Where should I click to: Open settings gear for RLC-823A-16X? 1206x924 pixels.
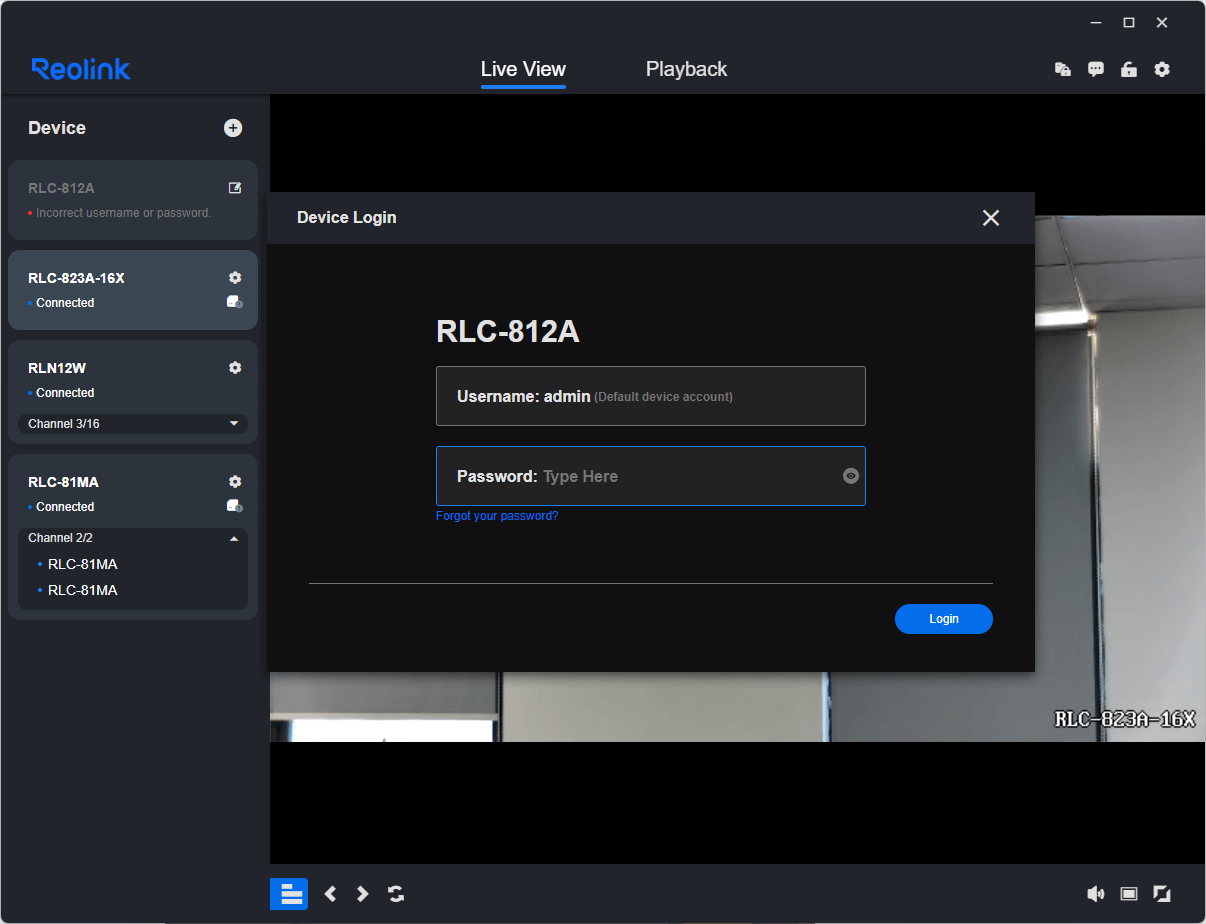pos(235,278)
